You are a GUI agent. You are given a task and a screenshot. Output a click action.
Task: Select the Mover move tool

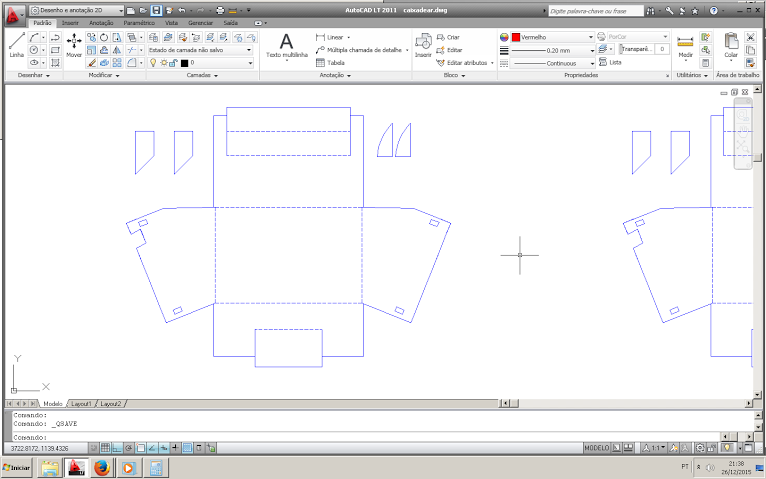point(74,45)
